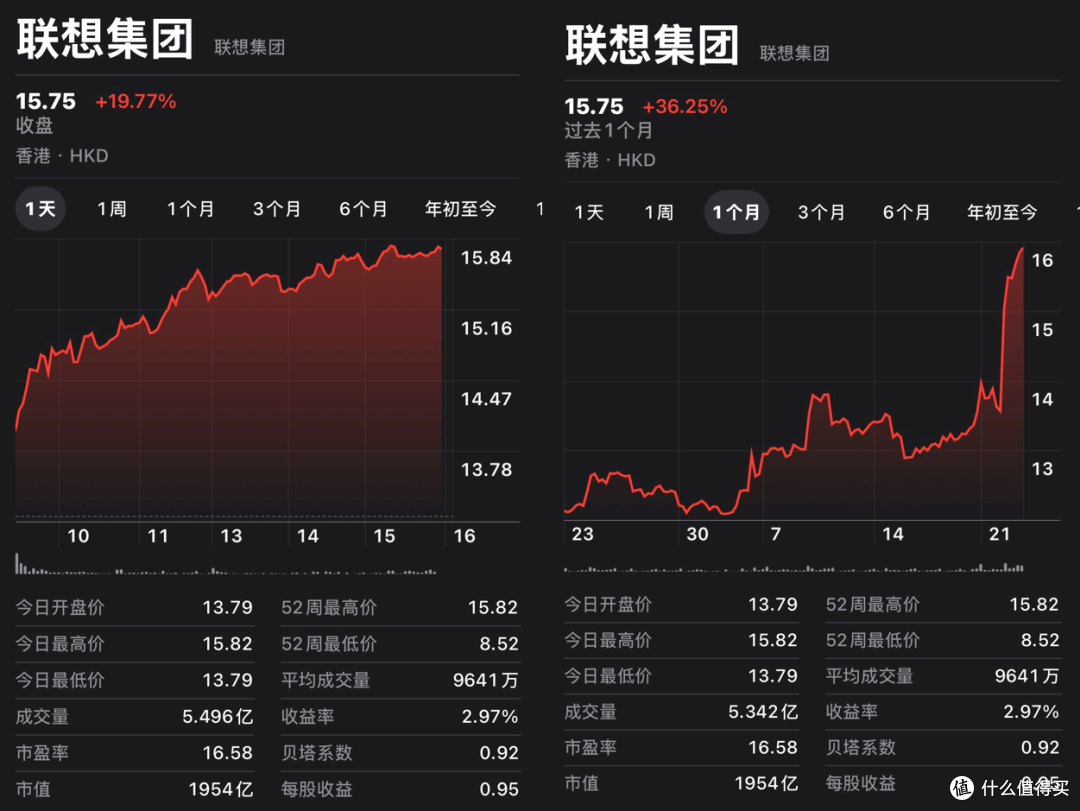1080x811 pixels.
Task: Click the right panel volume bars
Action: coord(793,568)
